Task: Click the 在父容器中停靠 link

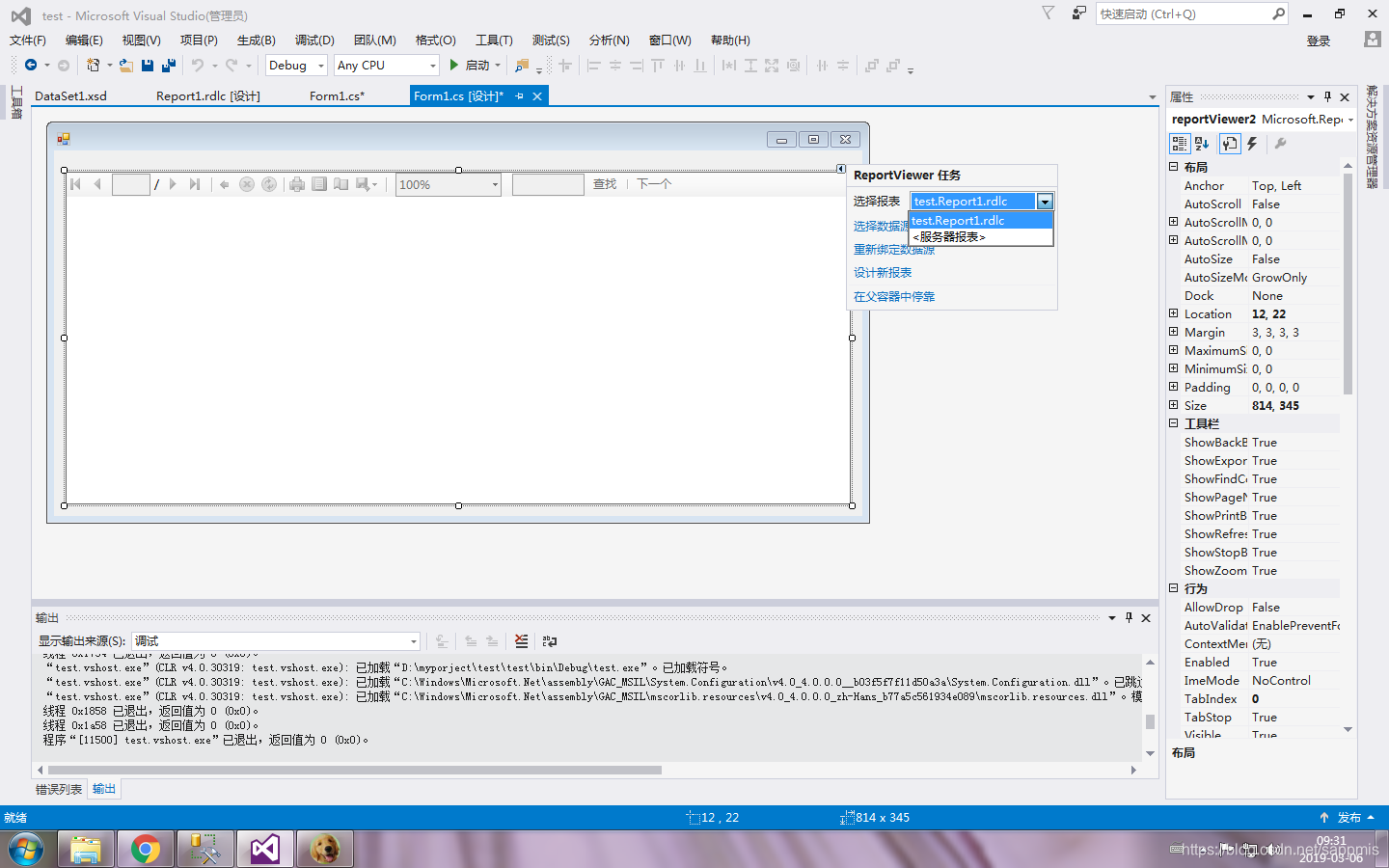Action: [x=894, y=297]
